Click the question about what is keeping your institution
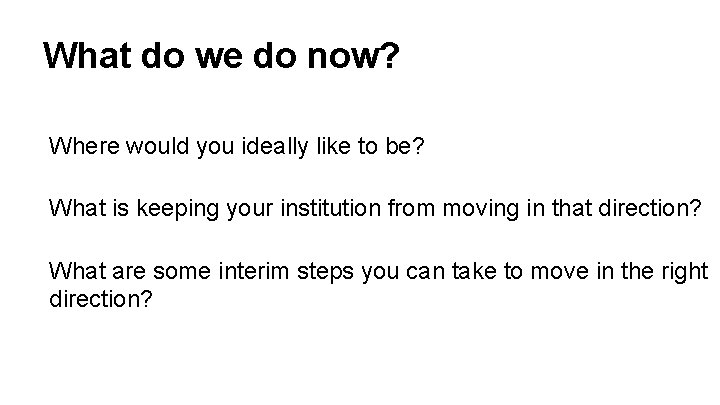Screen dimensions: 720x405 coord(375,209)
